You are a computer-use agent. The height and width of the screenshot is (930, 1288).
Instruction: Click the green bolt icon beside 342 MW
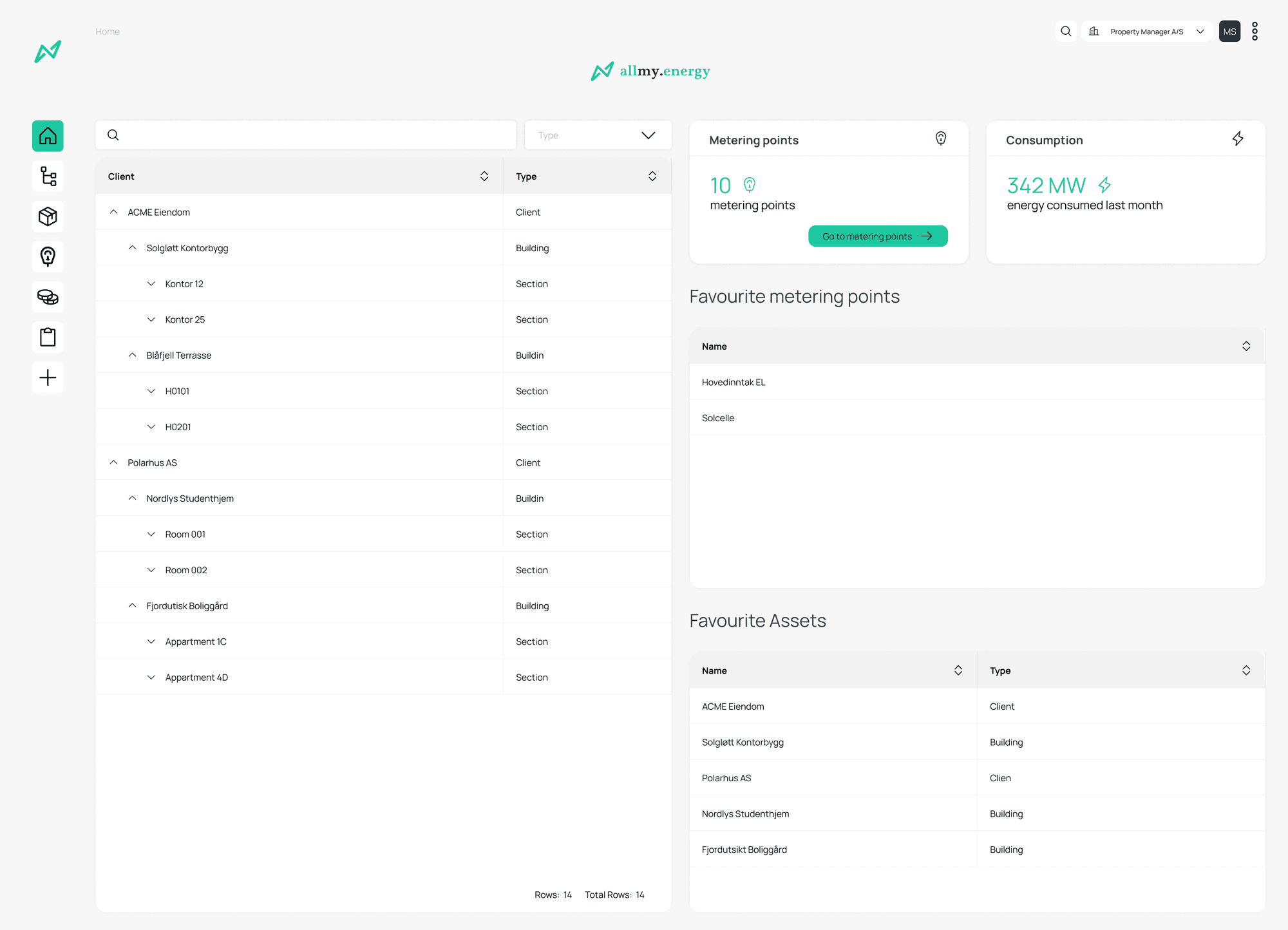tap(1104, 185)
